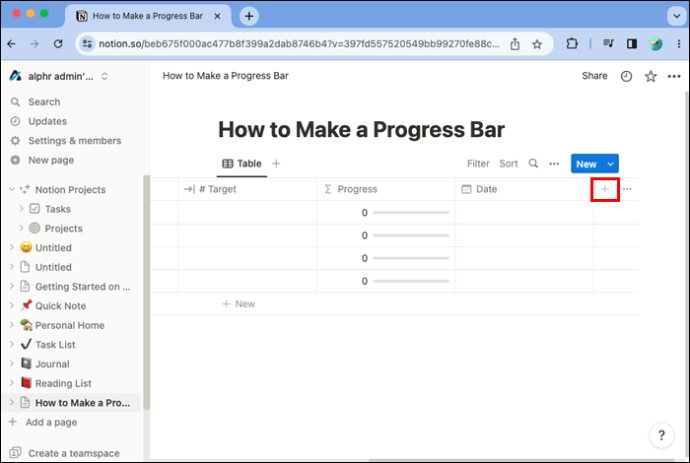Image resolution: width=690 pixels, height=463 pixels.
Task: Click Create a teamspace
Action: (64, 453)
